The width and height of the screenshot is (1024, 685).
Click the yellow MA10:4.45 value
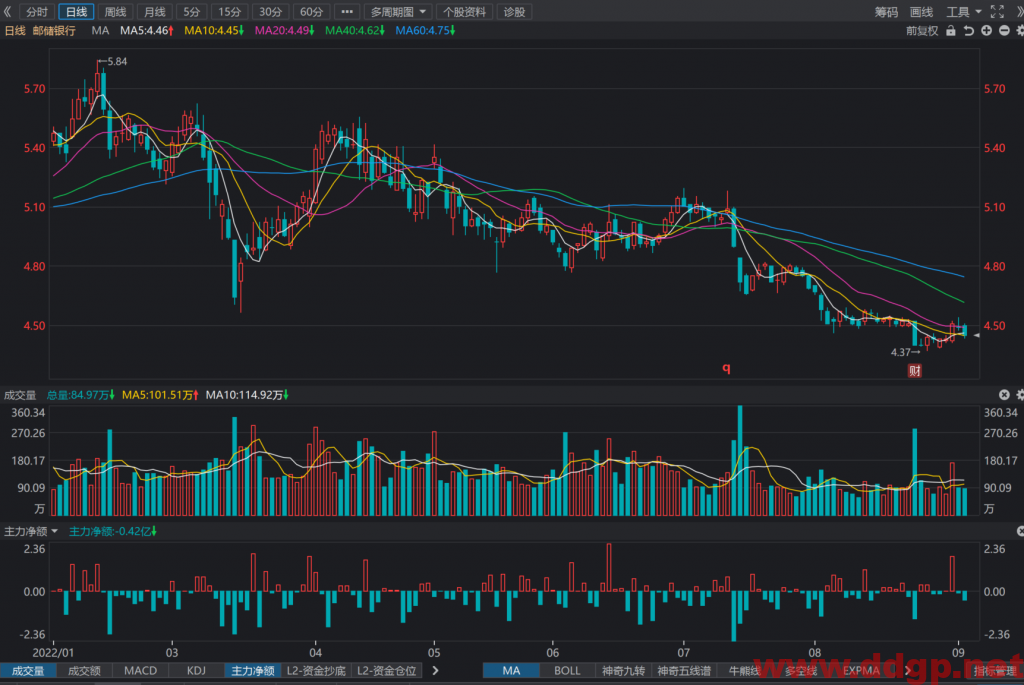[x=214, y=31]
